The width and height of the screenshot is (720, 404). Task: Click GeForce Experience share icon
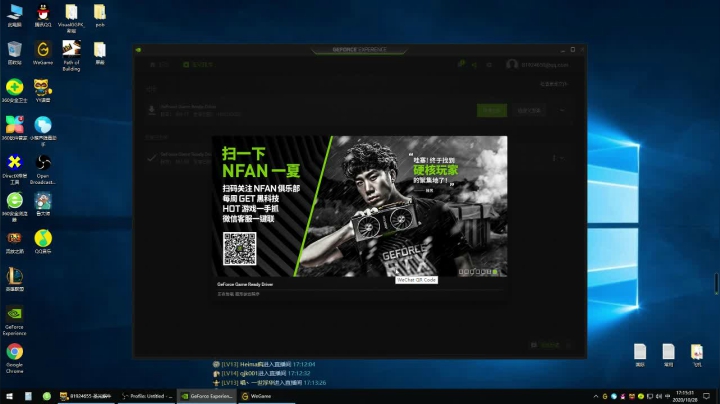tap(474, 65)
